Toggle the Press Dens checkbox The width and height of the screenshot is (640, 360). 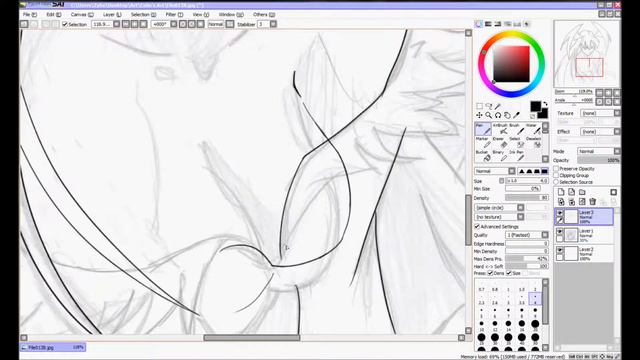(490, 273)
